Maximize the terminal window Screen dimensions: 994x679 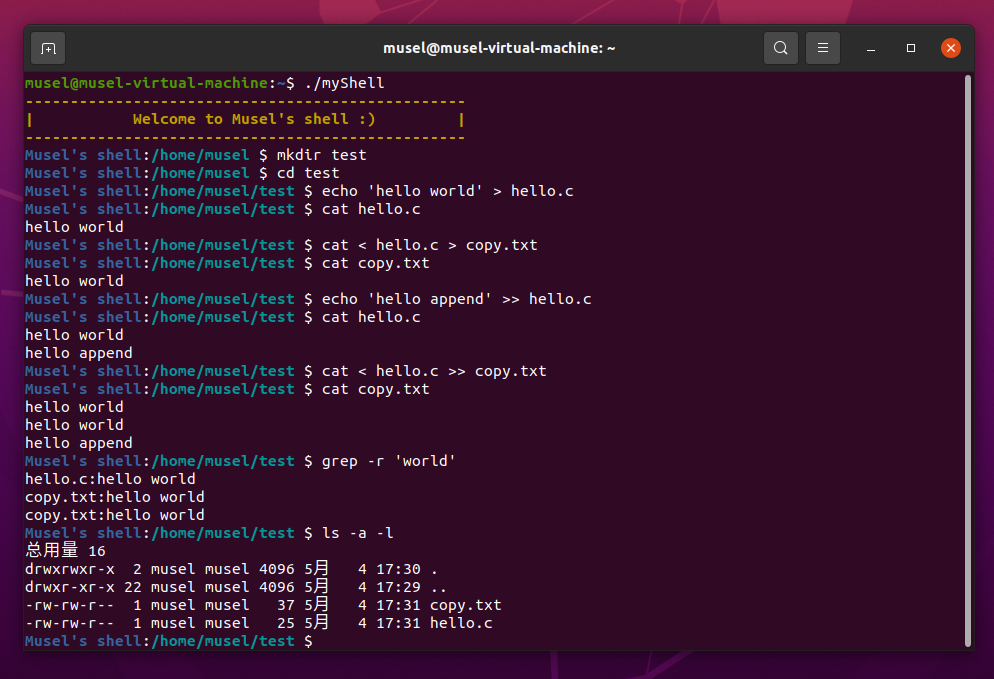(x=911, y=48)
